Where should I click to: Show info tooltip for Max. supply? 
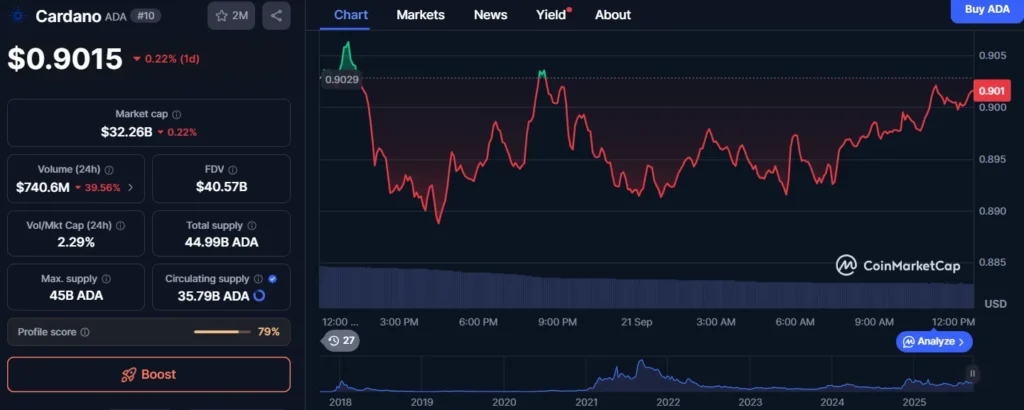[x=106, y=279]
